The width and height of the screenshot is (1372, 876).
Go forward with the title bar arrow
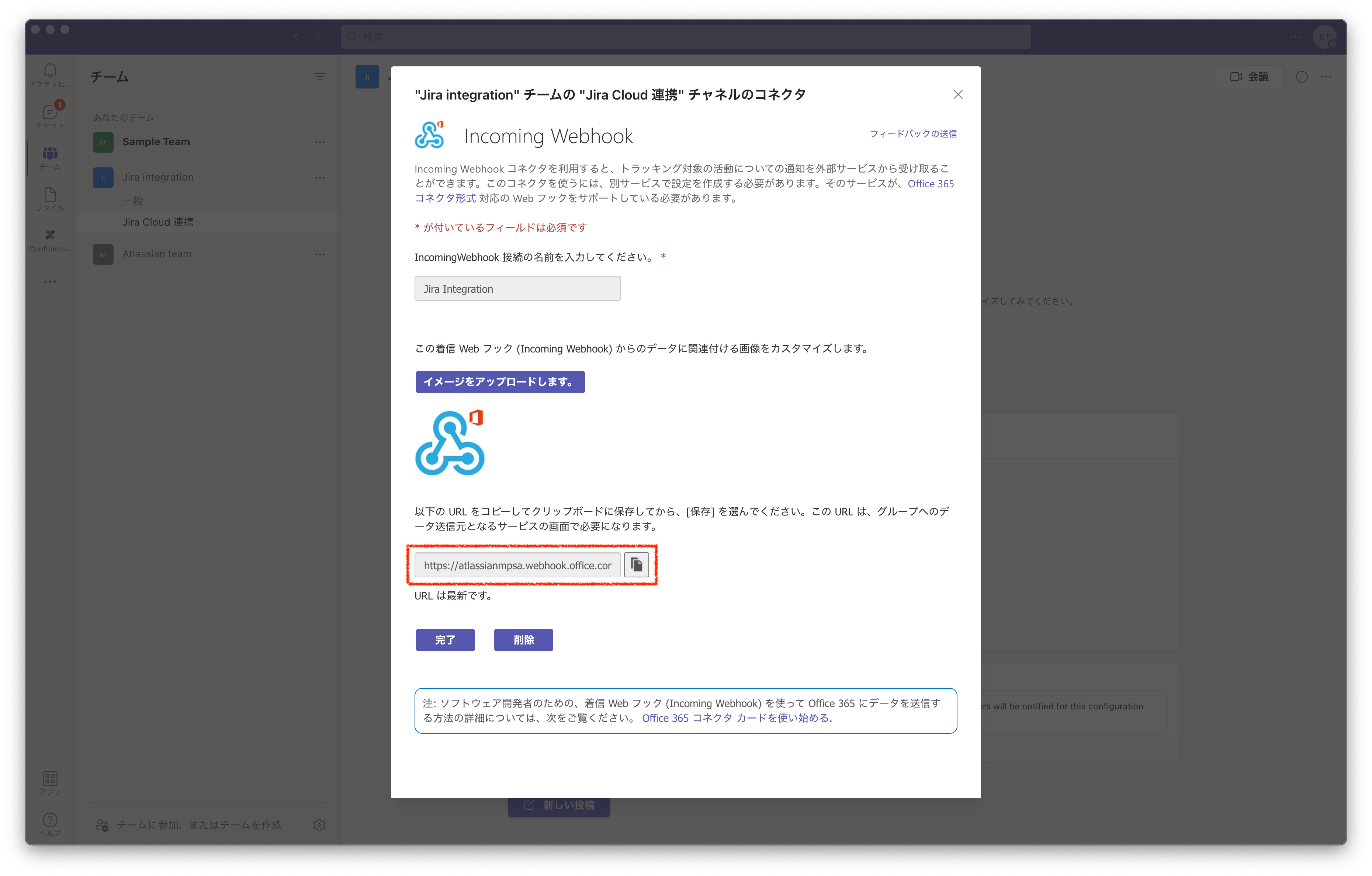317,36
